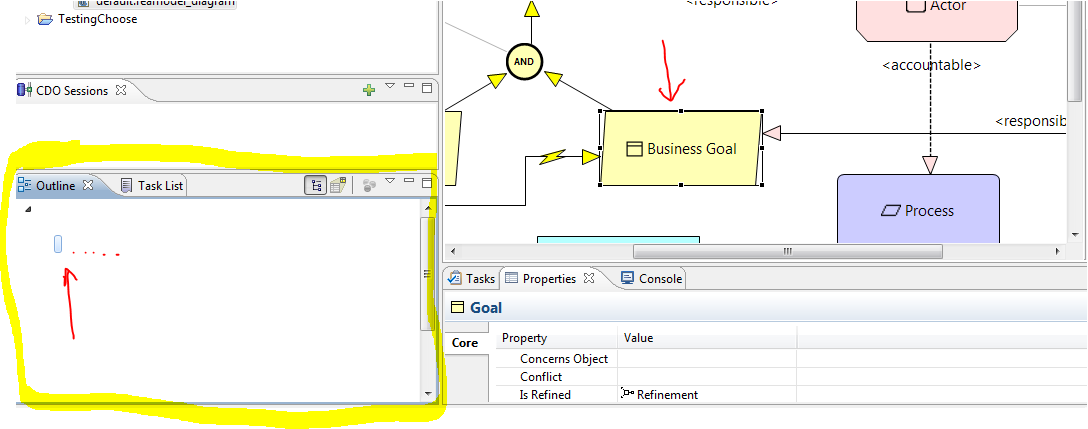Click the Process parallelogram icon
Screen dimensions: 1088x429
coord(890,210)
